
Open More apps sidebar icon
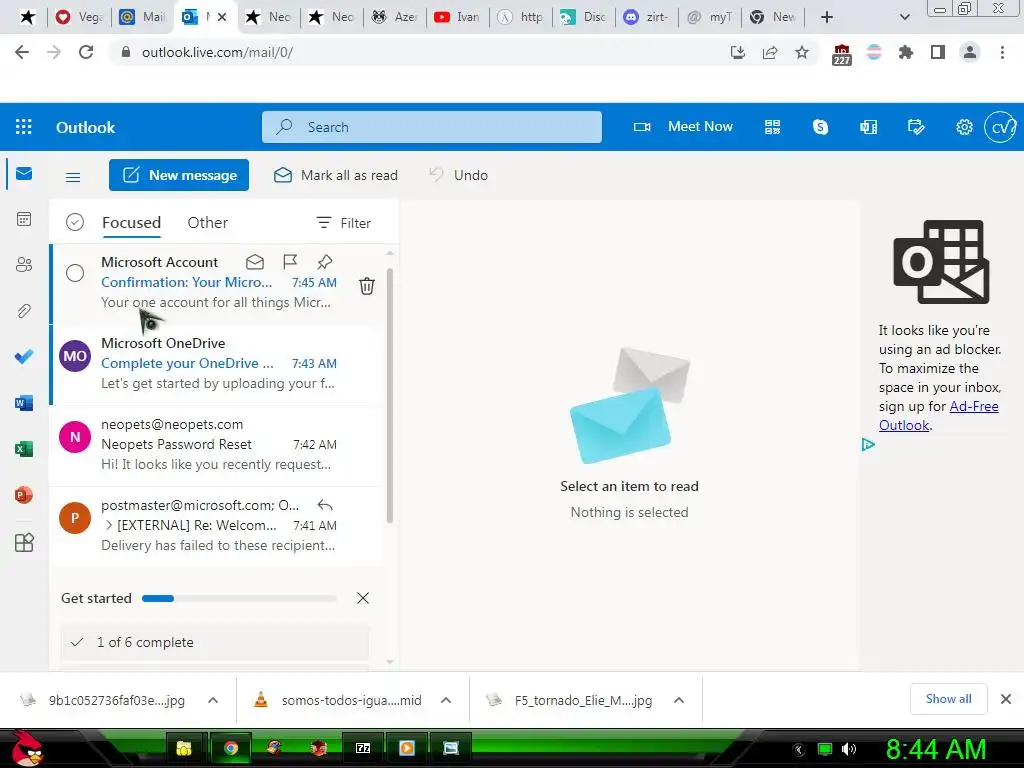coord(24,543)
